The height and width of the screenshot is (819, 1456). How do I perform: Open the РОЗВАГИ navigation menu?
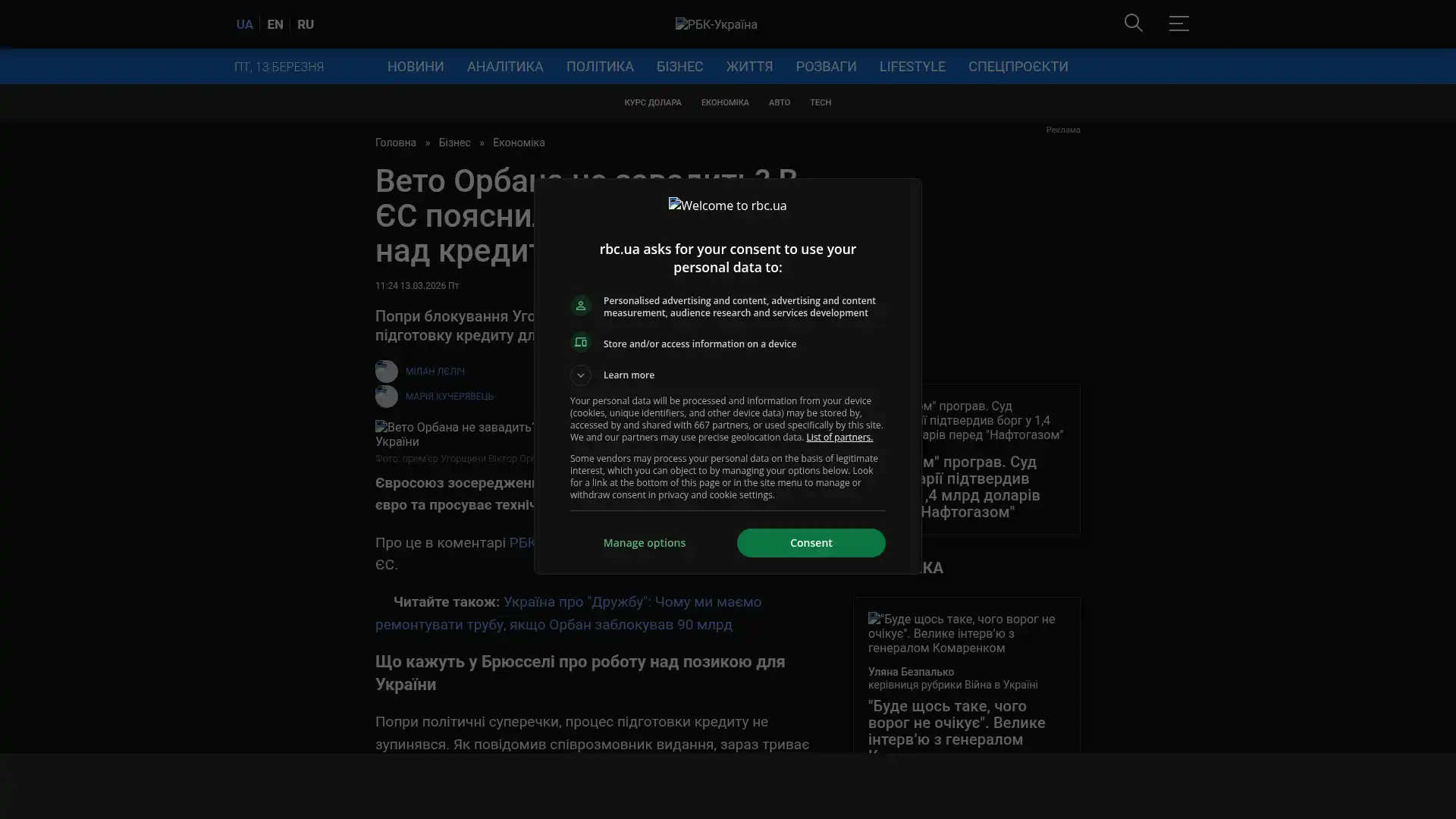tap(825, 67)
